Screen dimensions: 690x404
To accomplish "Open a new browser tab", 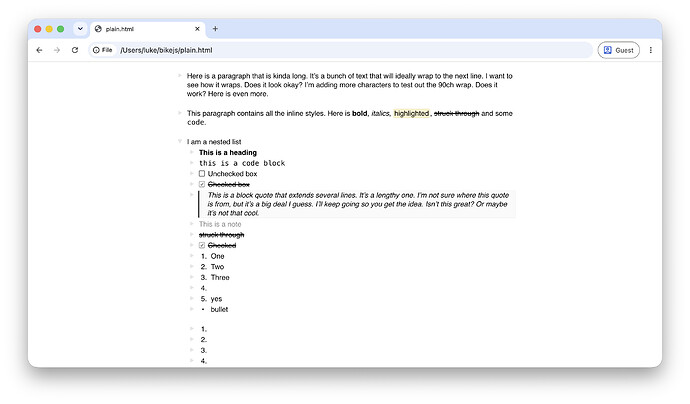I will (215, 29).
